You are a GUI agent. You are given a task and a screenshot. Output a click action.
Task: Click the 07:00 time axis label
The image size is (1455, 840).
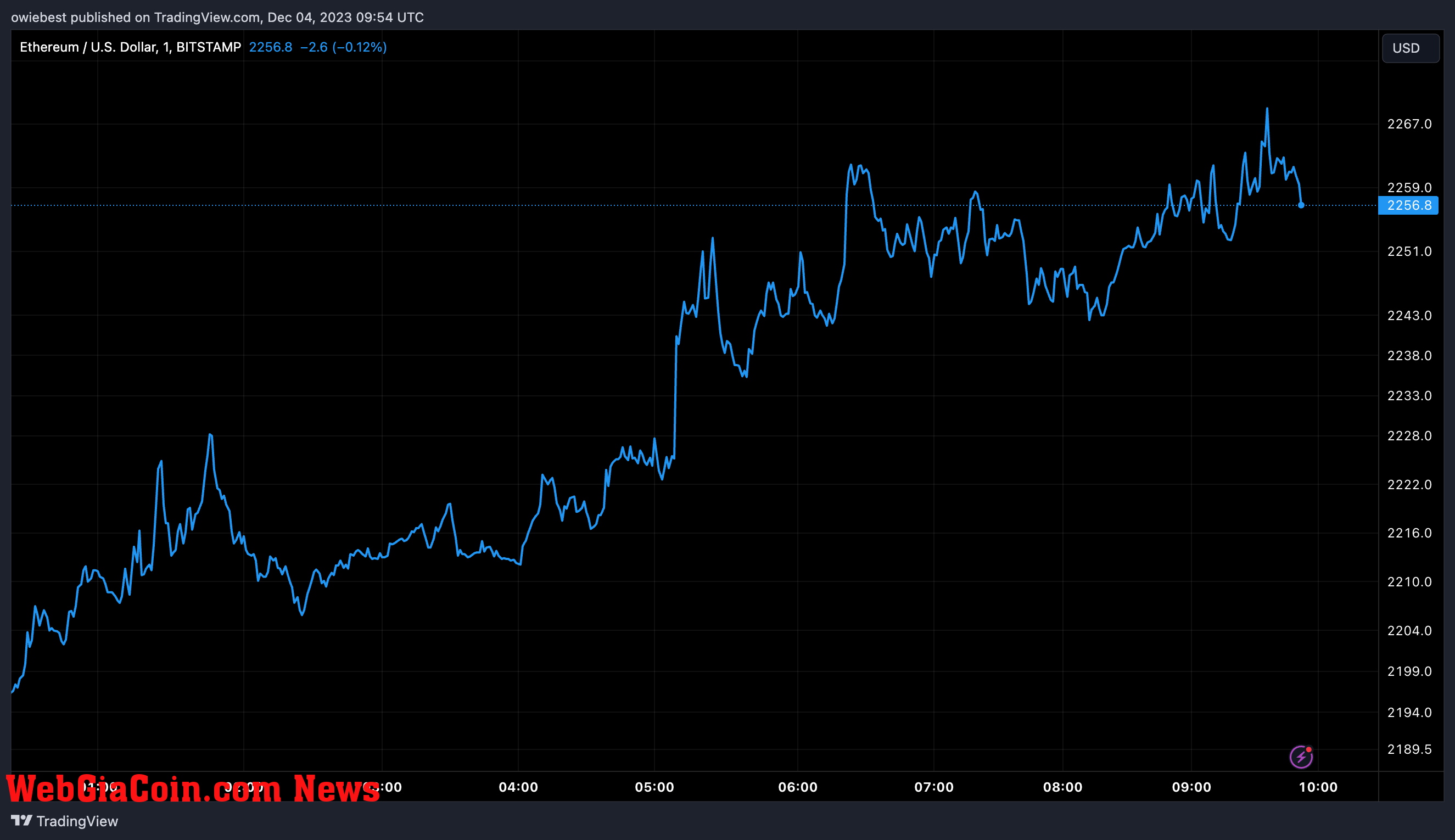933,787
